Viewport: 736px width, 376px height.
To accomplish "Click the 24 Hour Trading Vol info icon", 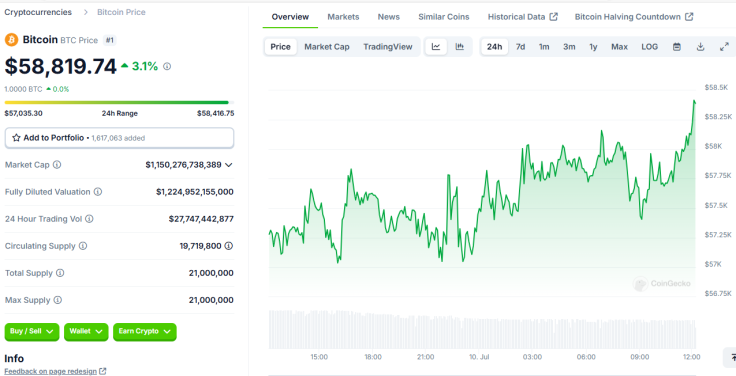I will 89,219.
